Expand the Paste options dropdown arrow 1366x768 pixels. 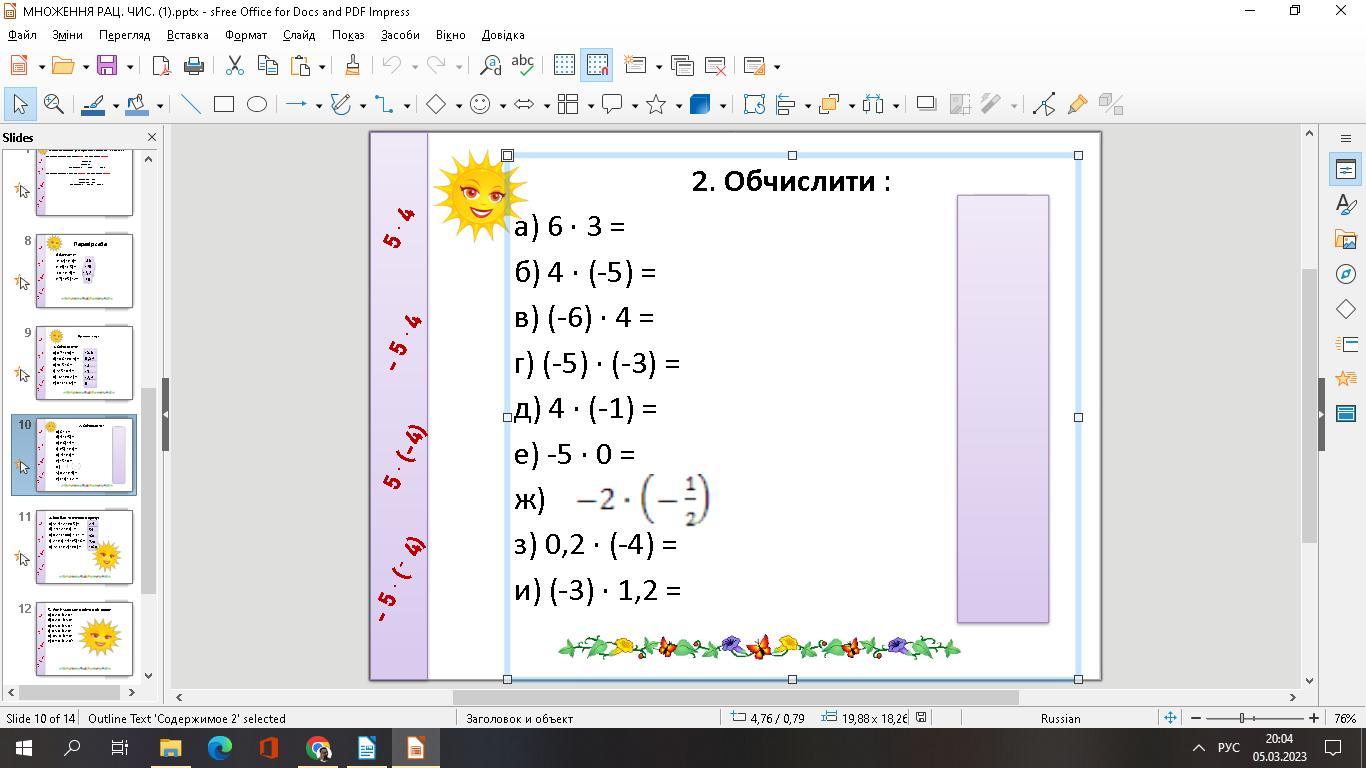[x=322, y=67]
